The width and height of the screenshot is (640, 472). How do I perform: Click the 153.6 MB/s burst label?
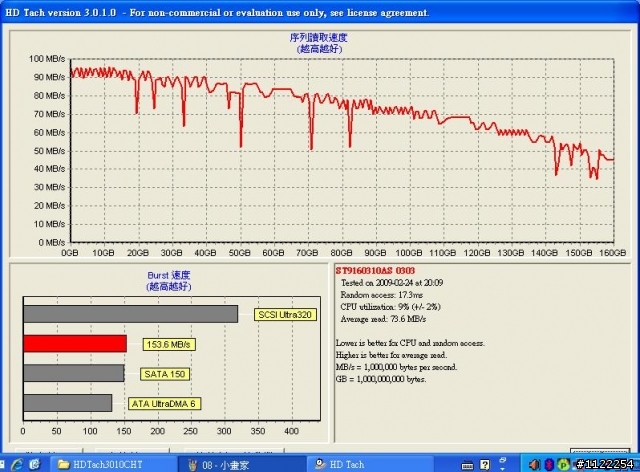(x=169, y=345)
